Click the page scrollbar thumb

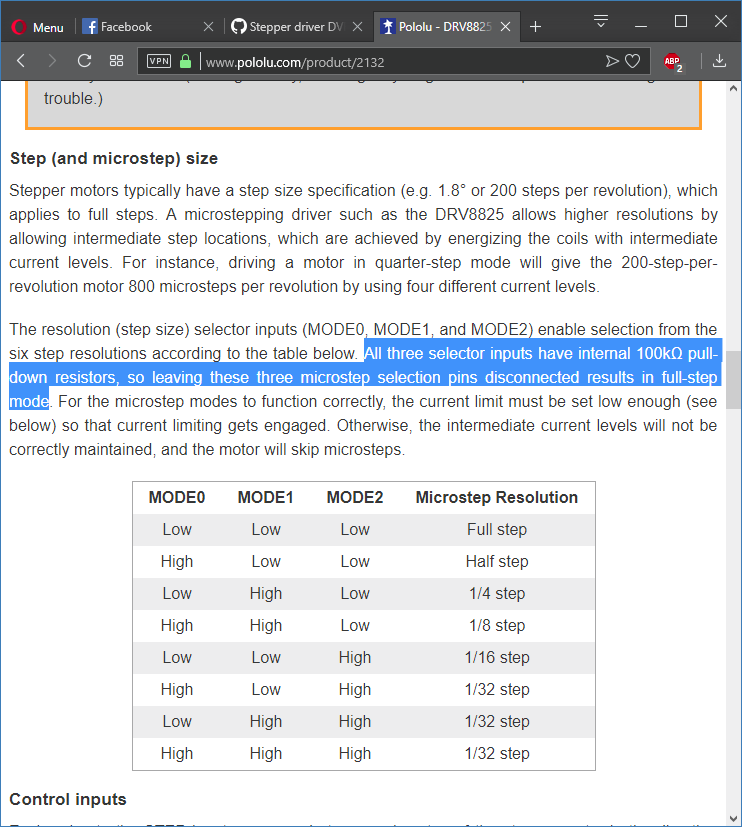[734, 380]
